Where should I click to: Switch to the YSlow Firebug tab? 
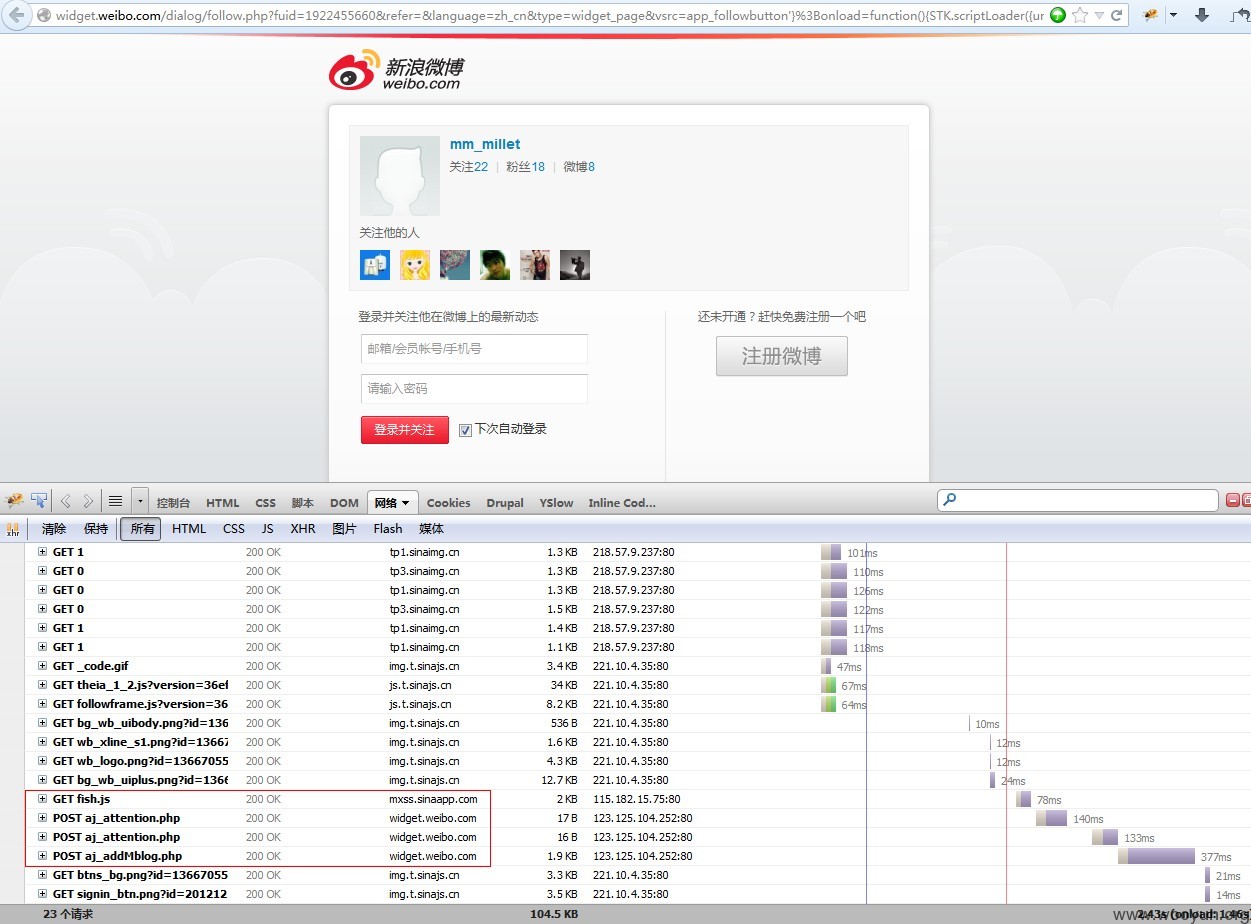[x=556, y=503]
